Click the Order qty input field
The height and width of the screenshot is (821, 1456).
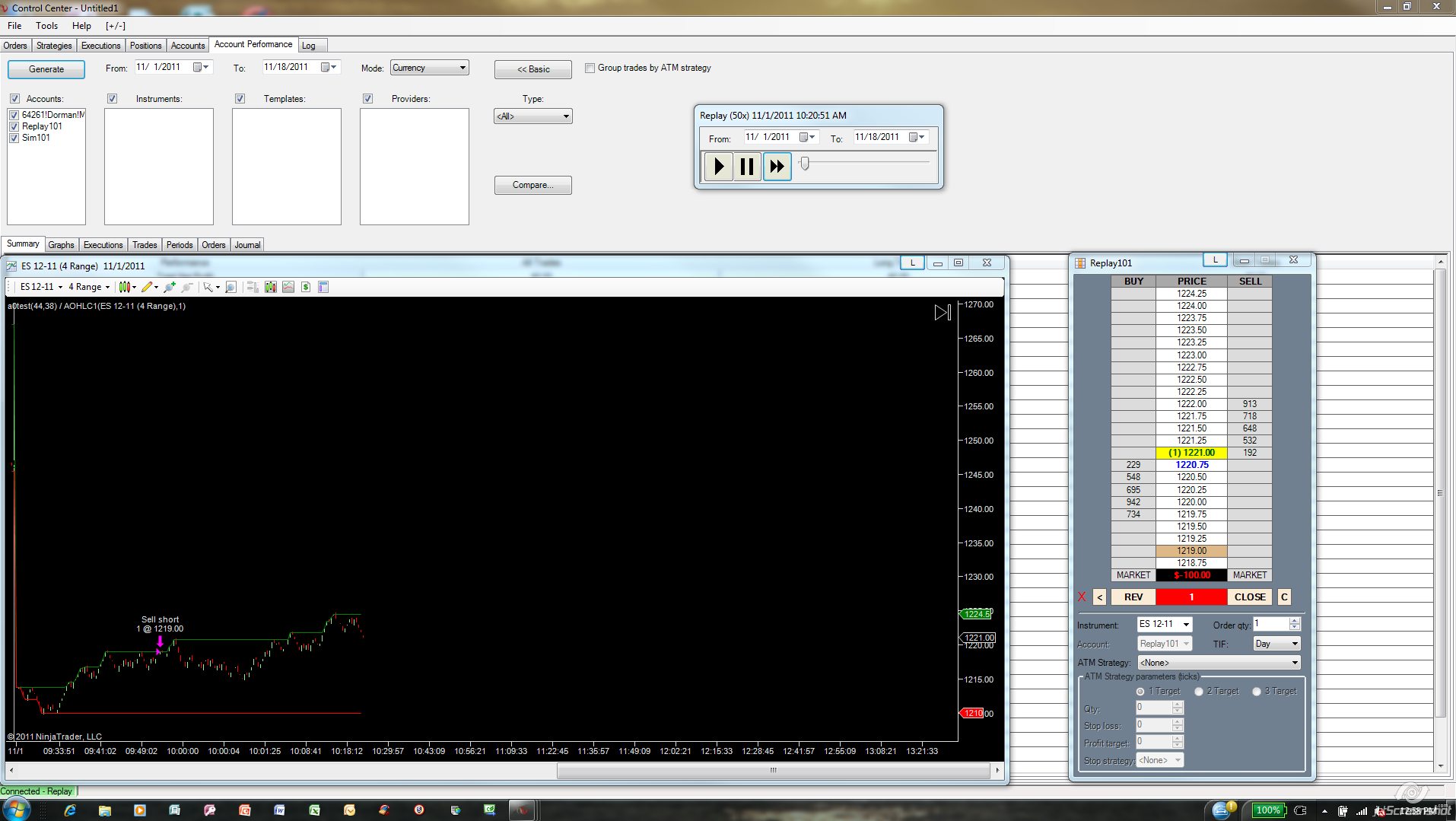(x=1271, y=624)
